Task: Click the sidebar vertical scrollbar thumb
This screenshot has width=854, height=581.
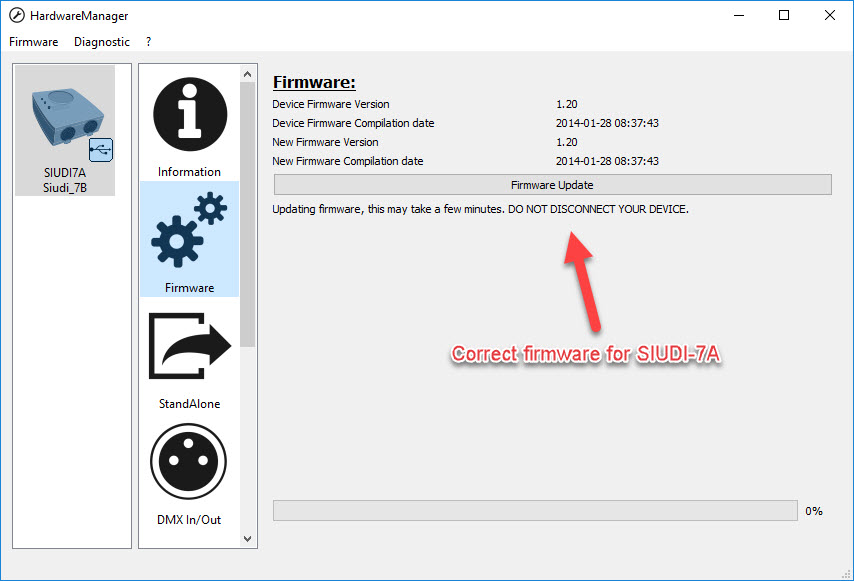Action: coord(247,215)
